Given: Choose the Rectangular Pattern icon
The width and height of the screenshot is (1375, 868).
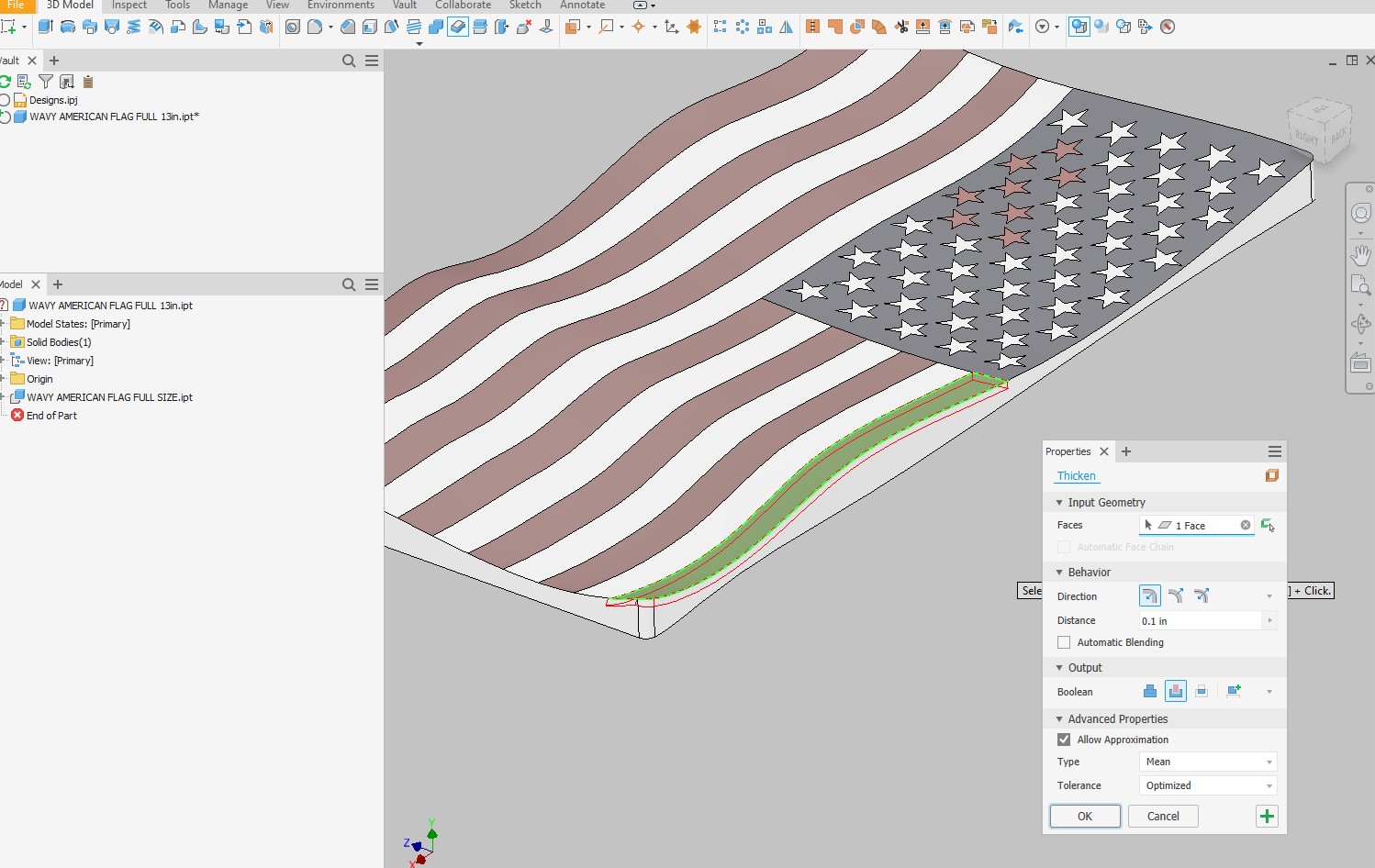Looking at the screenshot, I should coord(721,27).
